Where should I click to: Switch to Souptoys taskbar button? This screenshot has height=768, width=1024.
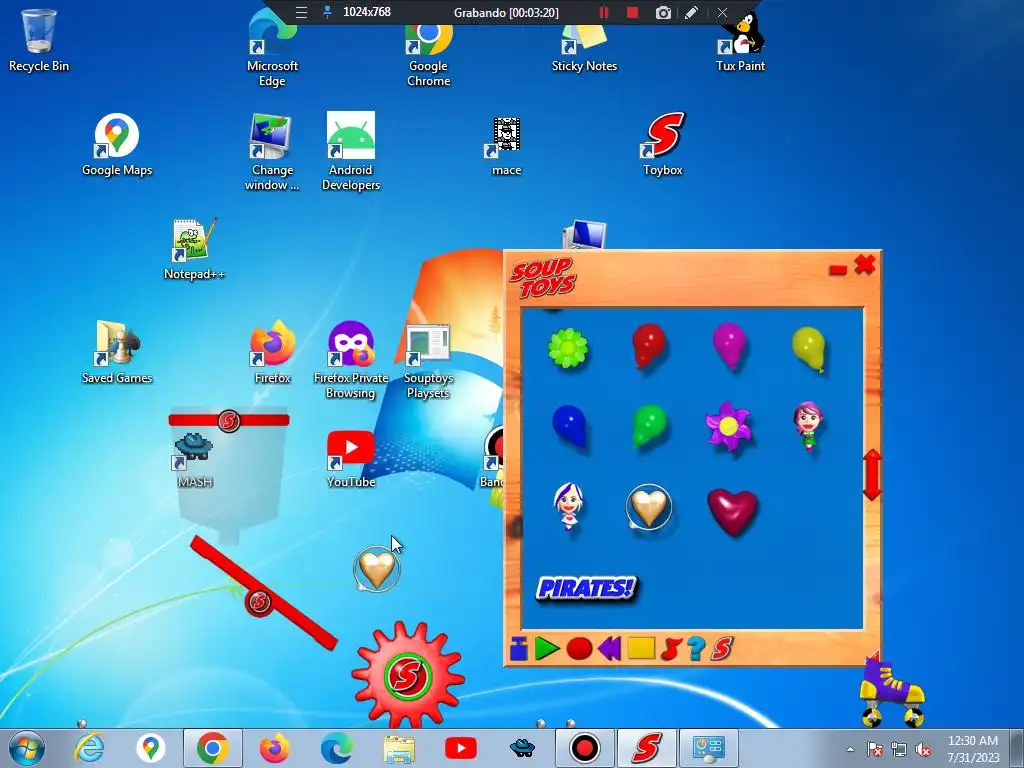click(646, 748)
